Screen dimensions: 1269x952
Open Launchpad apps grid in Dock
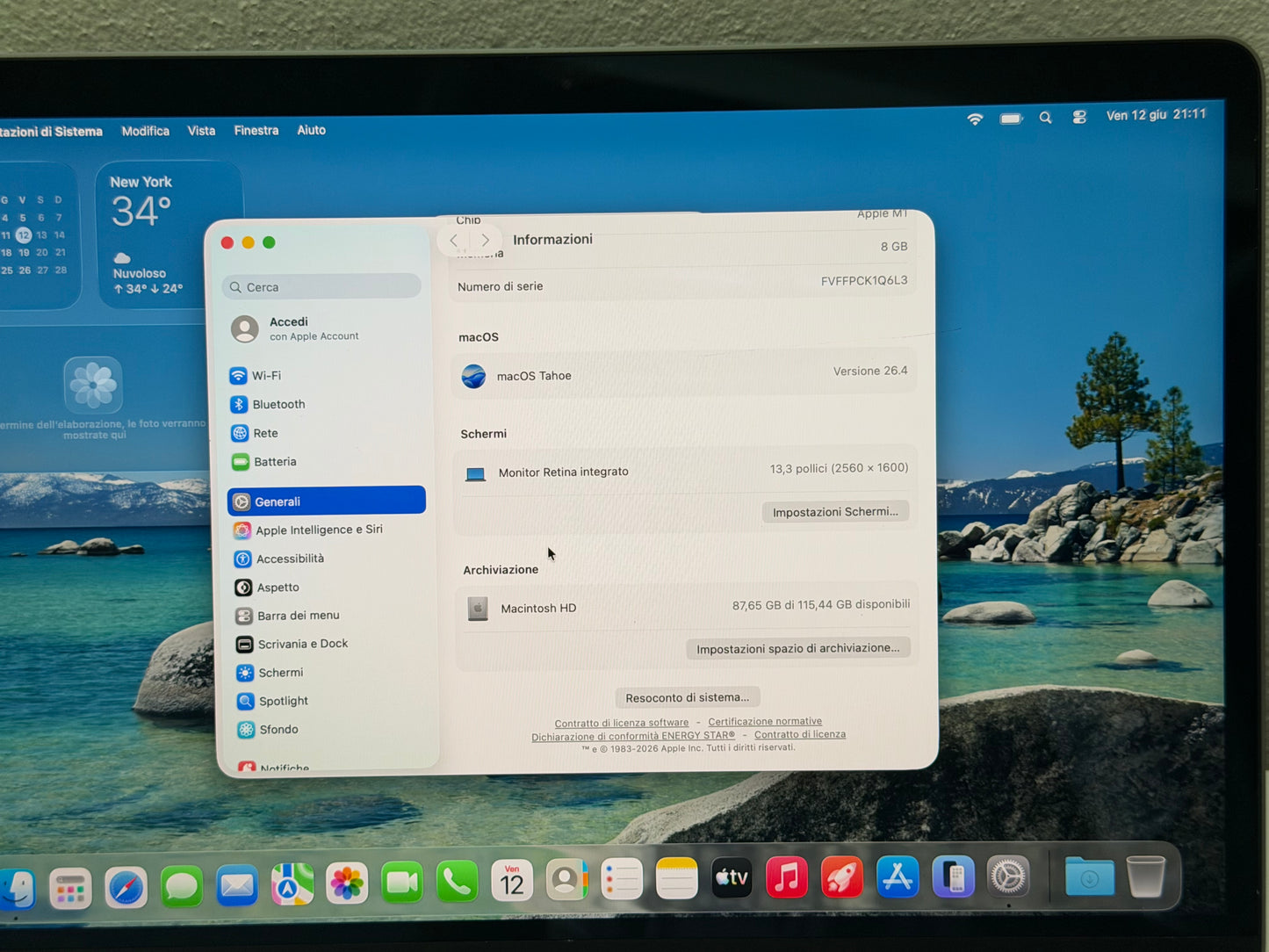coord(70,890)
